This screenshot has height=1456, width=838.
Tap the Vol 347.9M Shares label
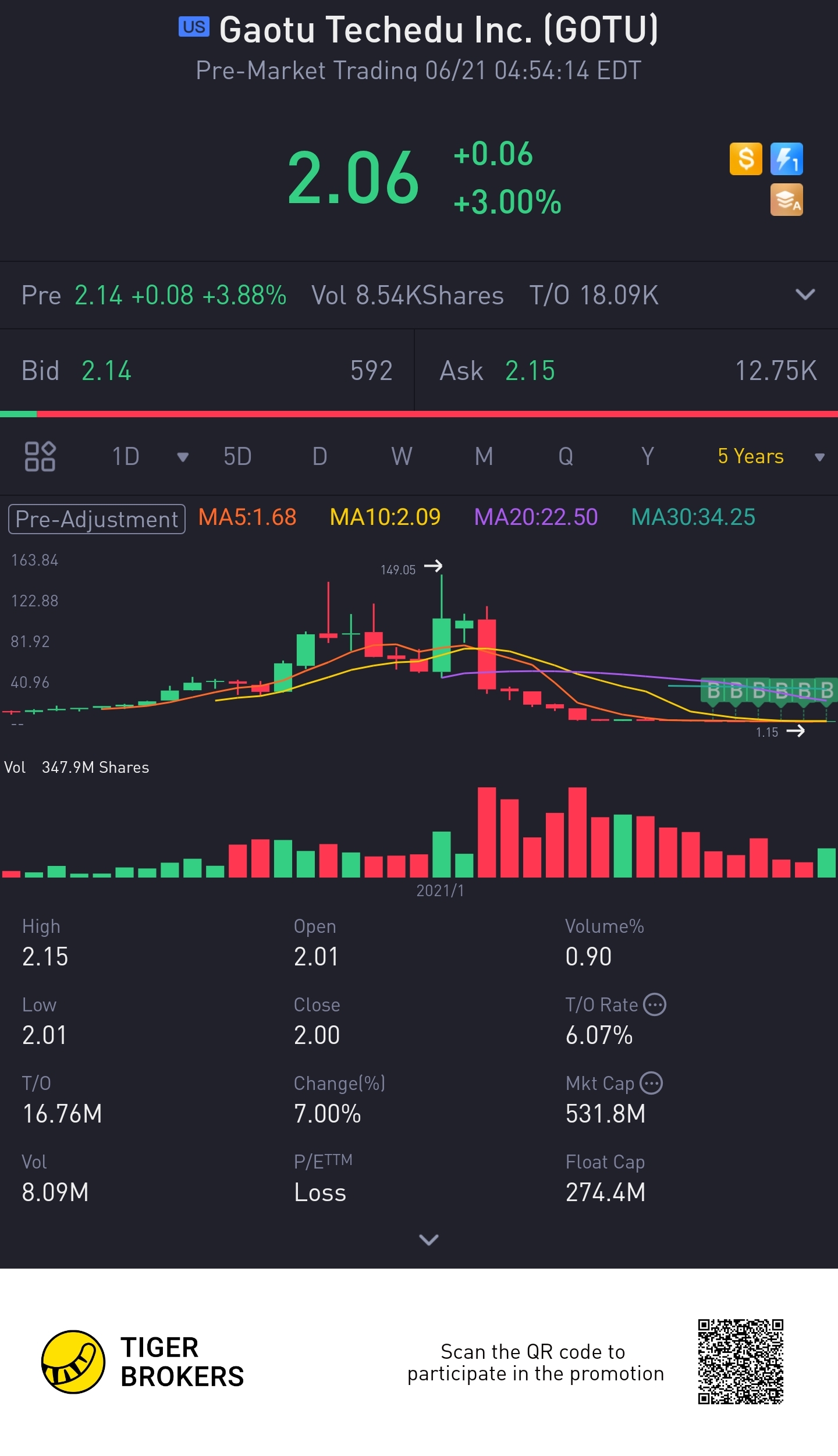[x=77, y=768]
